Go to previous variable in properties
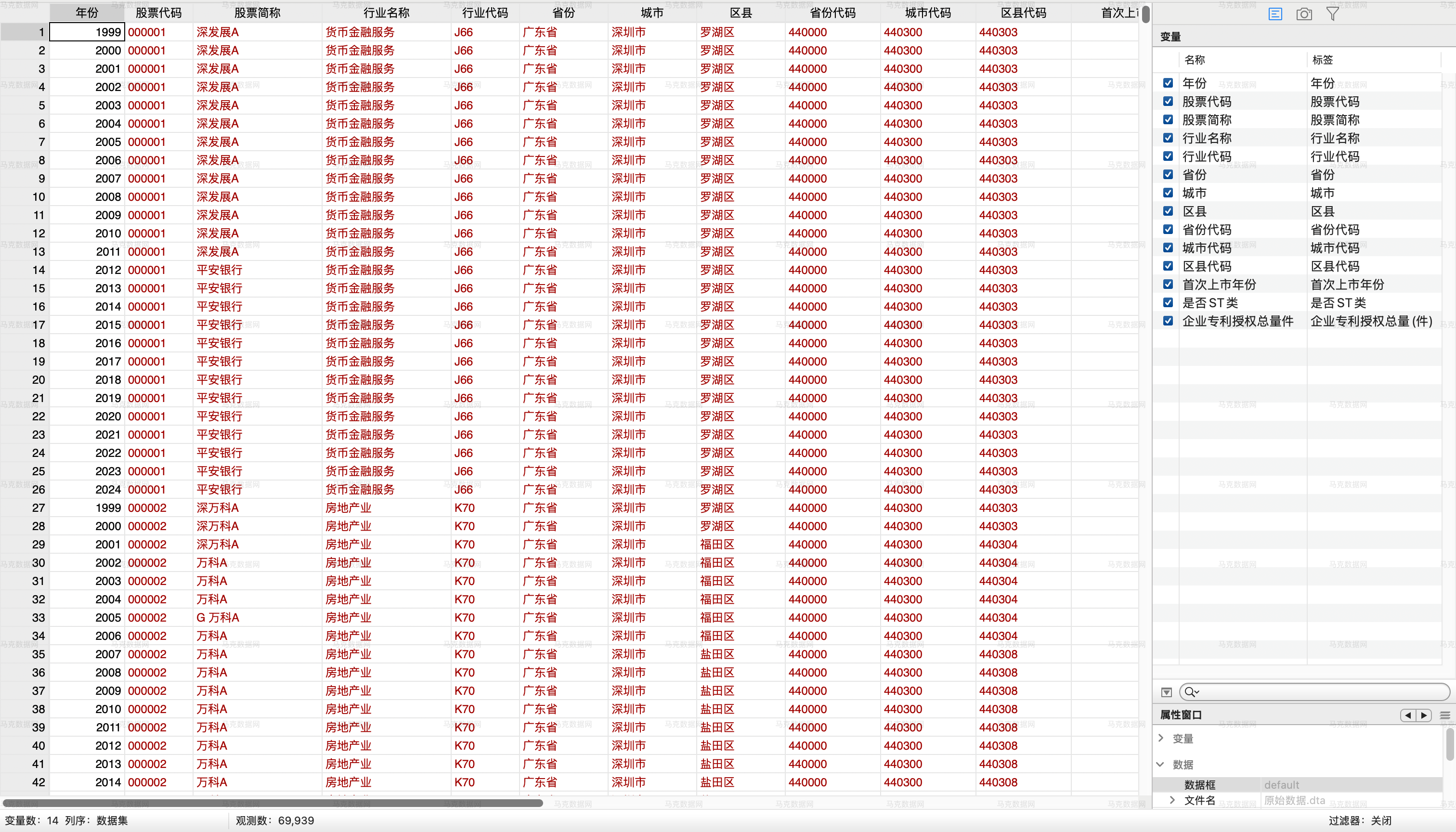The image size is (1456, 832). point(1408,715)
